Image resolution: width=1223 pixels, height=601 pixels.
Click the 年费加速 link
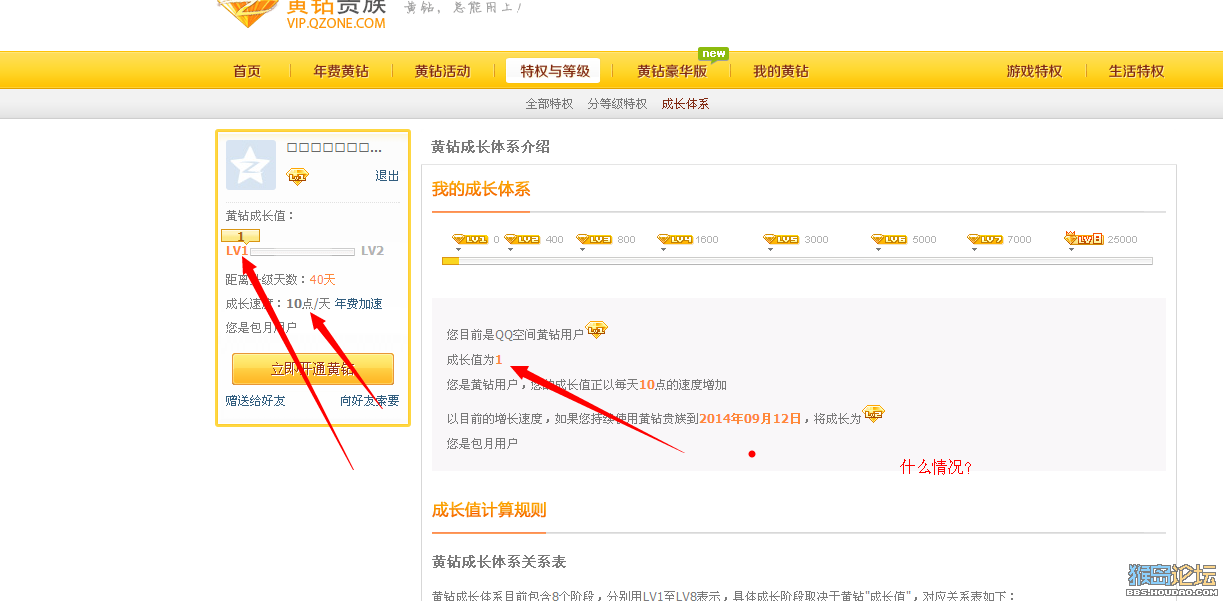358,304
